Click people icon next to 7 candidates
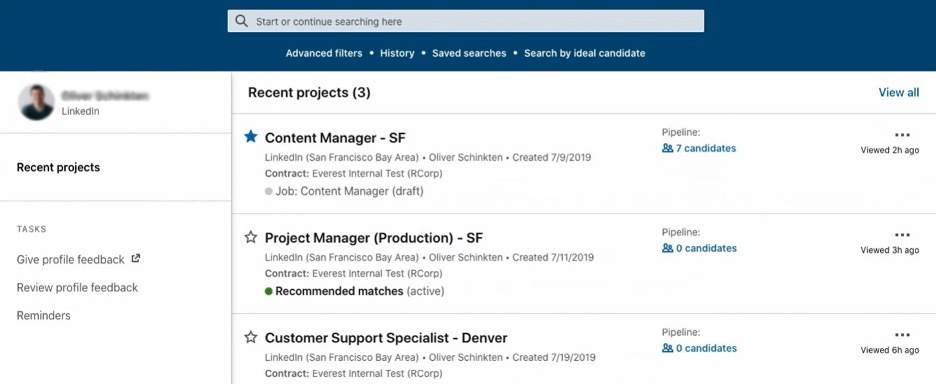The height and width of the screenshot is (384, 936). coord(667,148)
